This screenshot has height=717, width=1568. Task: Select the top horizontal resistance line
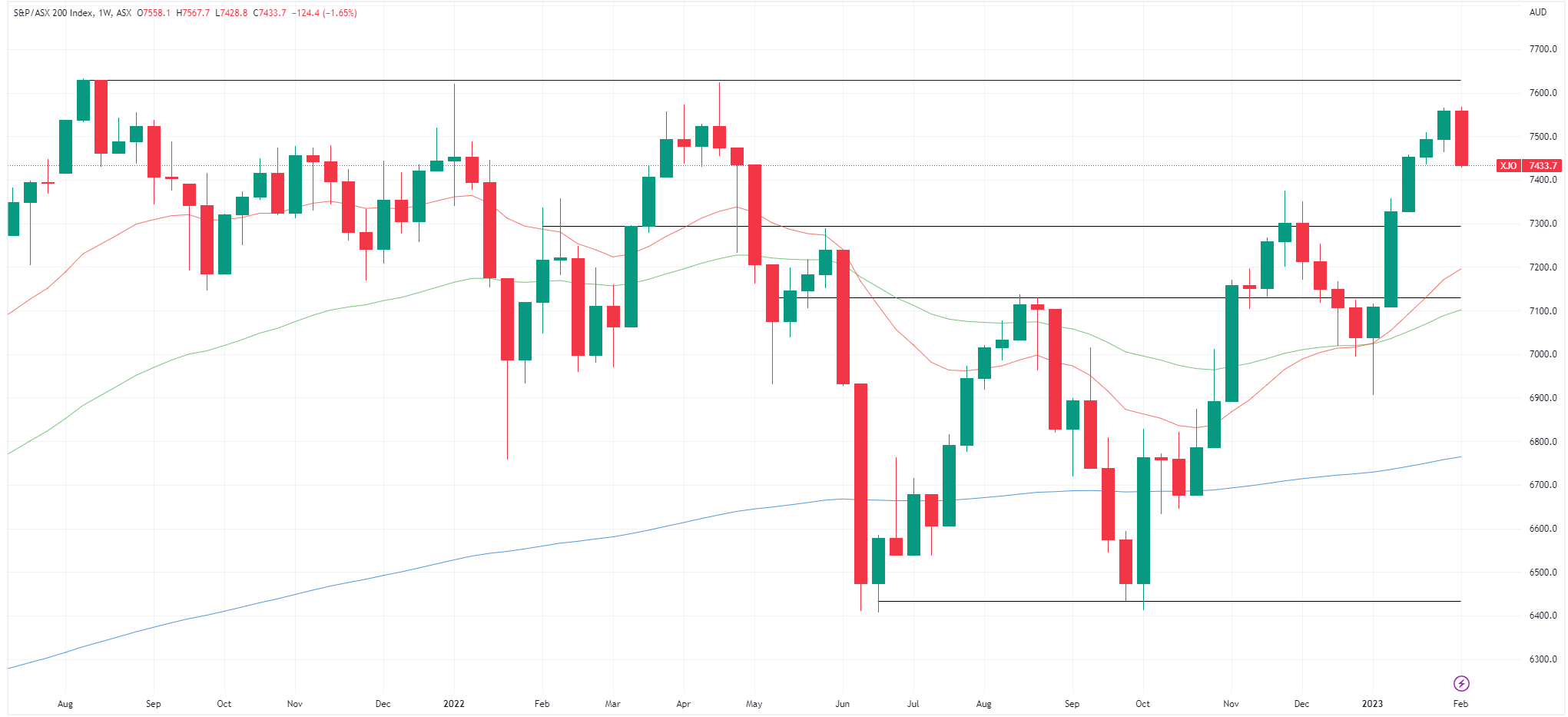[768, 80]
